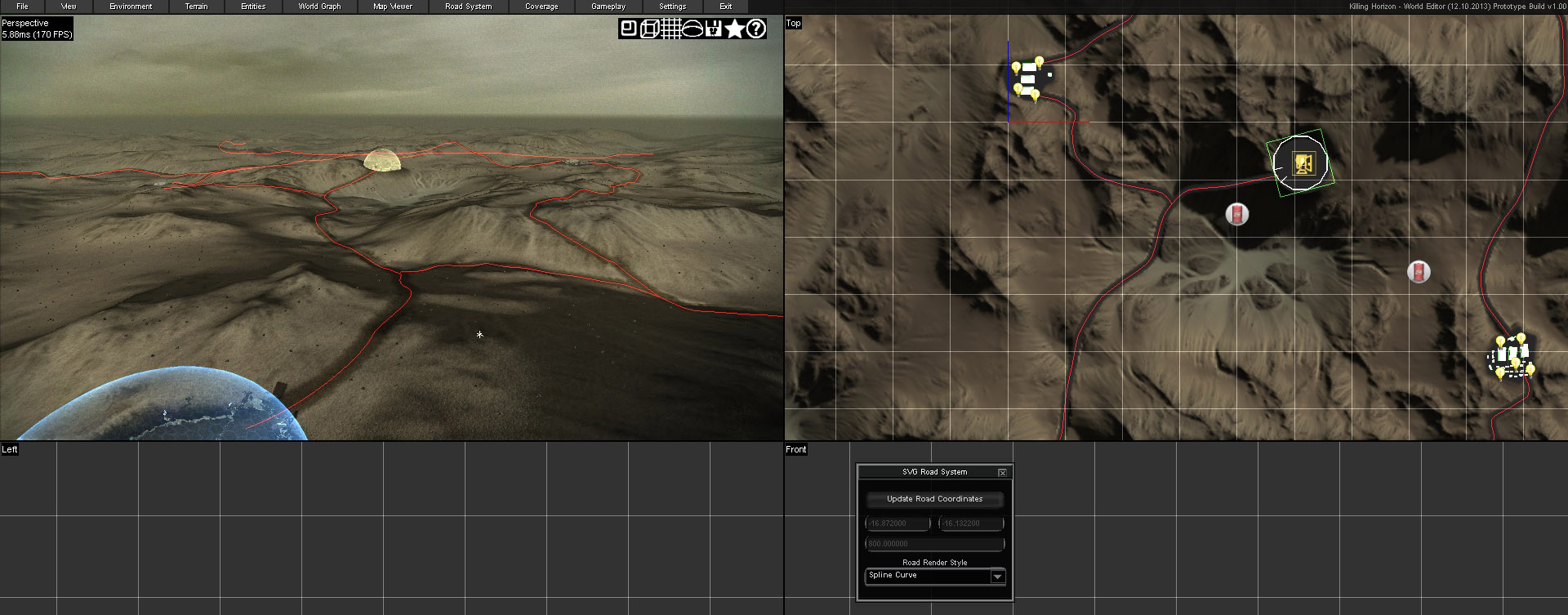Open the Road System menu
The image size is (1568, 615).
(x=469, y=7)
